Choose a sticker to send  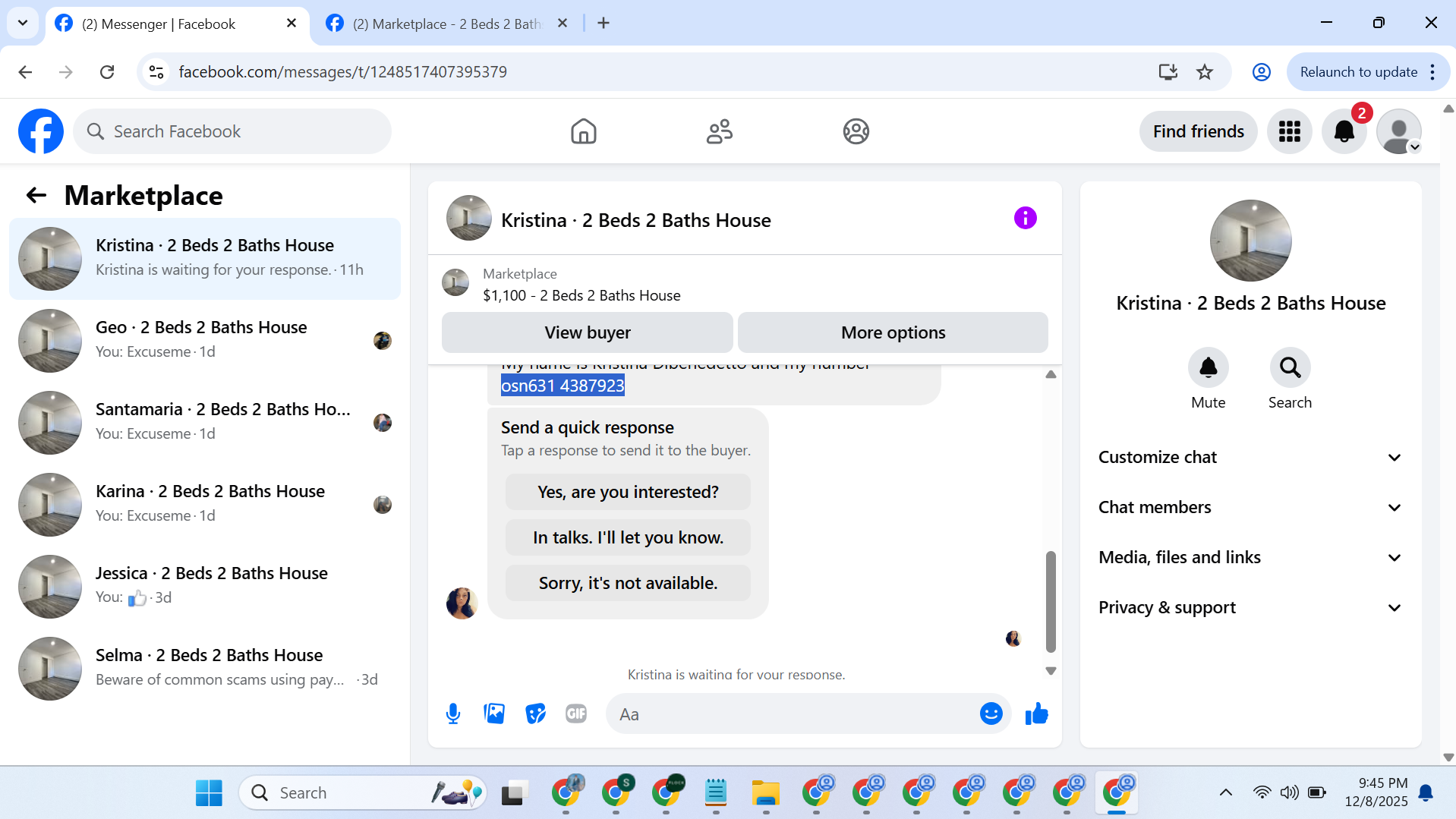click(535, 713)
